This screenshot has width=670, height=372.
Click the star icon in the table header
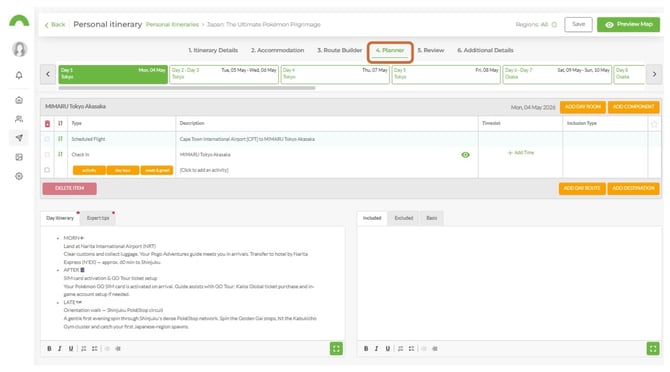click(654, 124)
